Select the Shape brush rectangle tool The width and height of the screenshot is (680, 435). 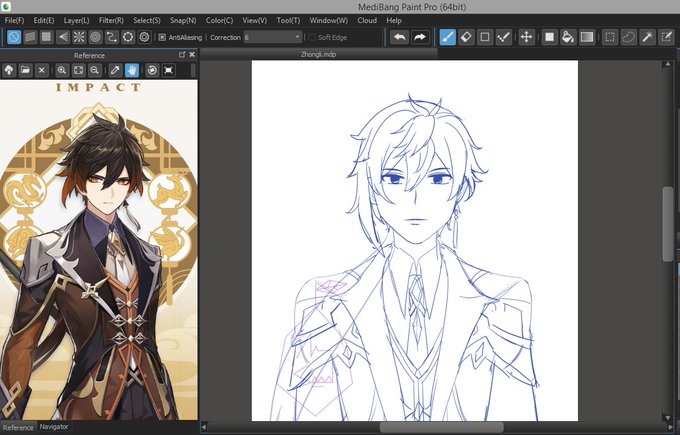point(485,37)
